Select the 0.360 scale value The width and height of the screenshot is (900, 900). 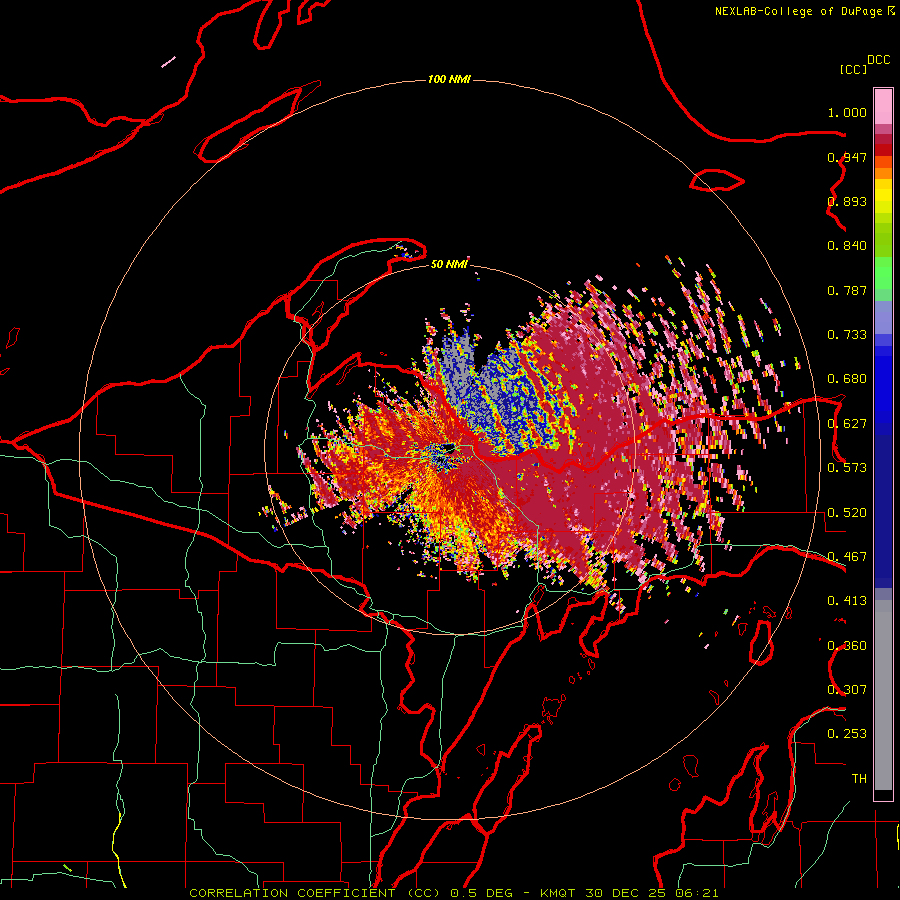tap(847, 646)
